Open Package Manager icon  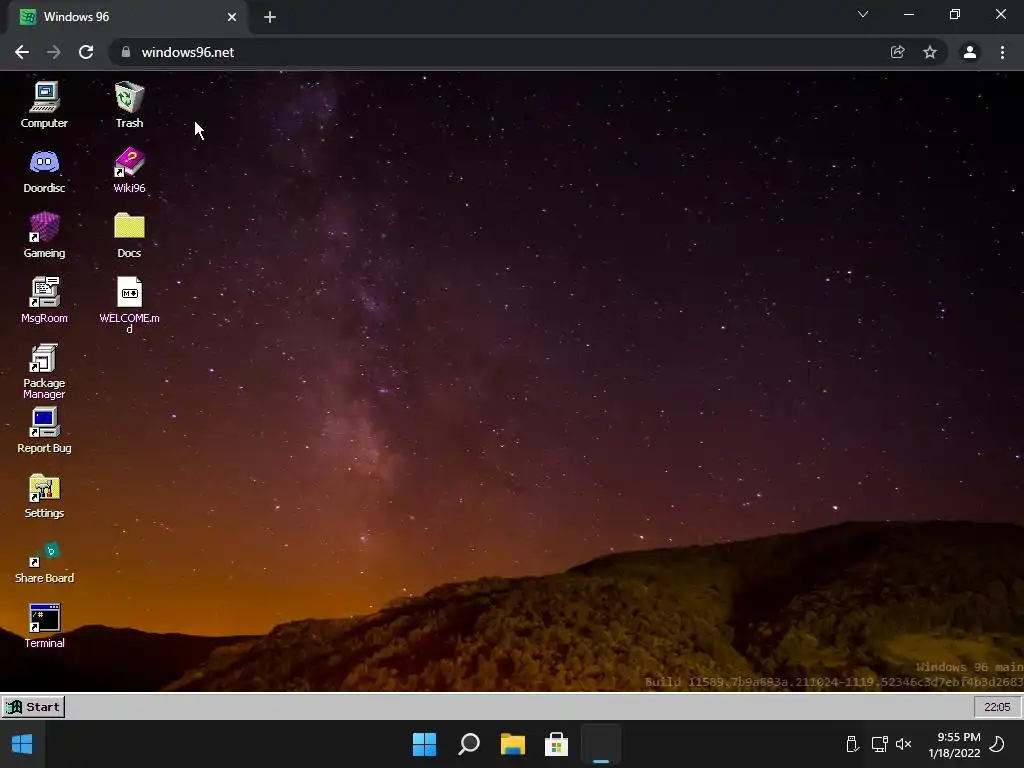tap(44, 370)
